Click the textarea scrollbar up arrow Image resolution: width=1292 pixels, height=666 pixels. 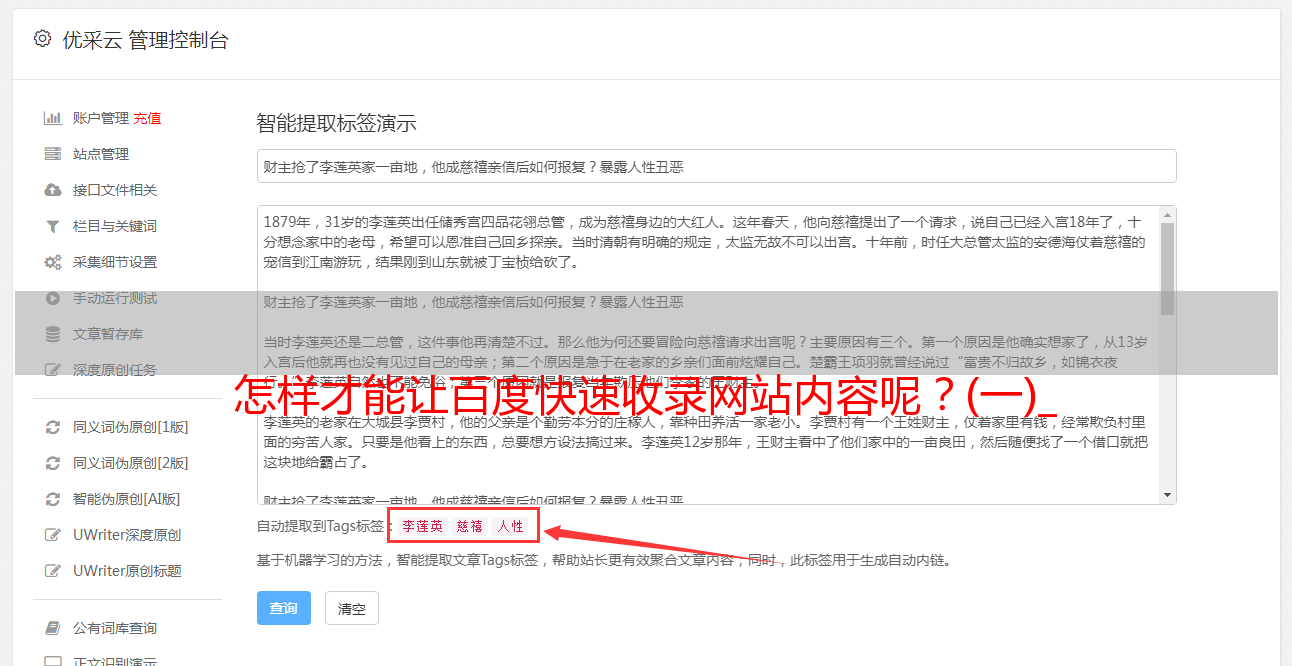point(1167,214)
